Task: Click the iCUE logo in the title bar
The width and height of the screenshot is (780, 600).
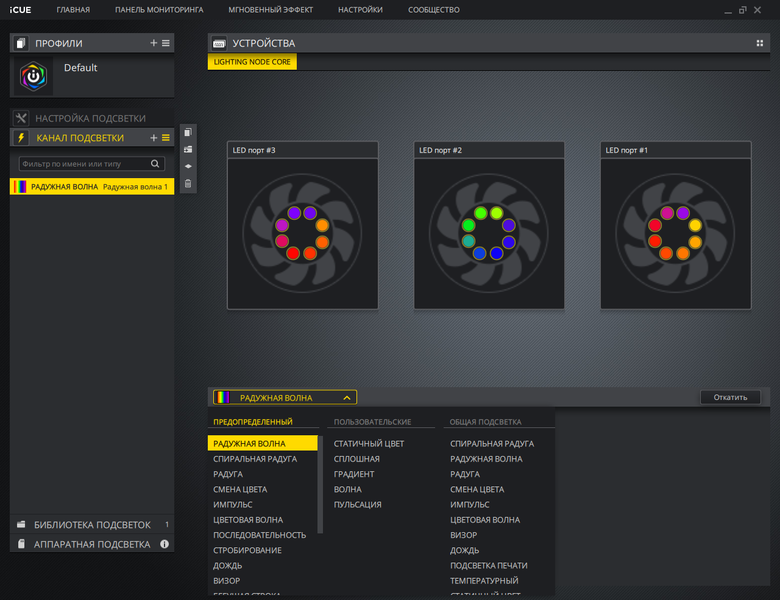Action: [20, 10]
